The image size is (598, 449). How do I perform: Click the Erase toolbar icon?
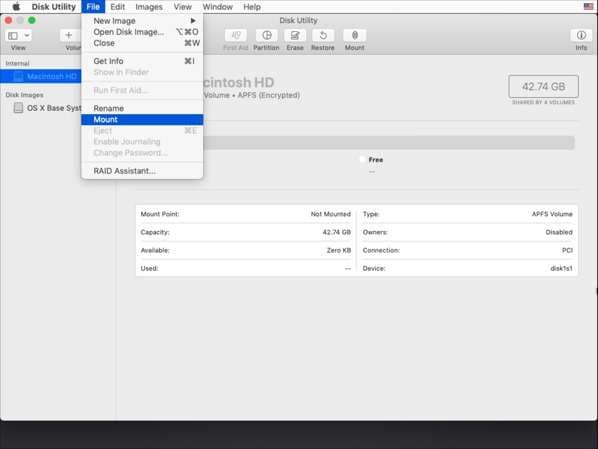[295, 35]
